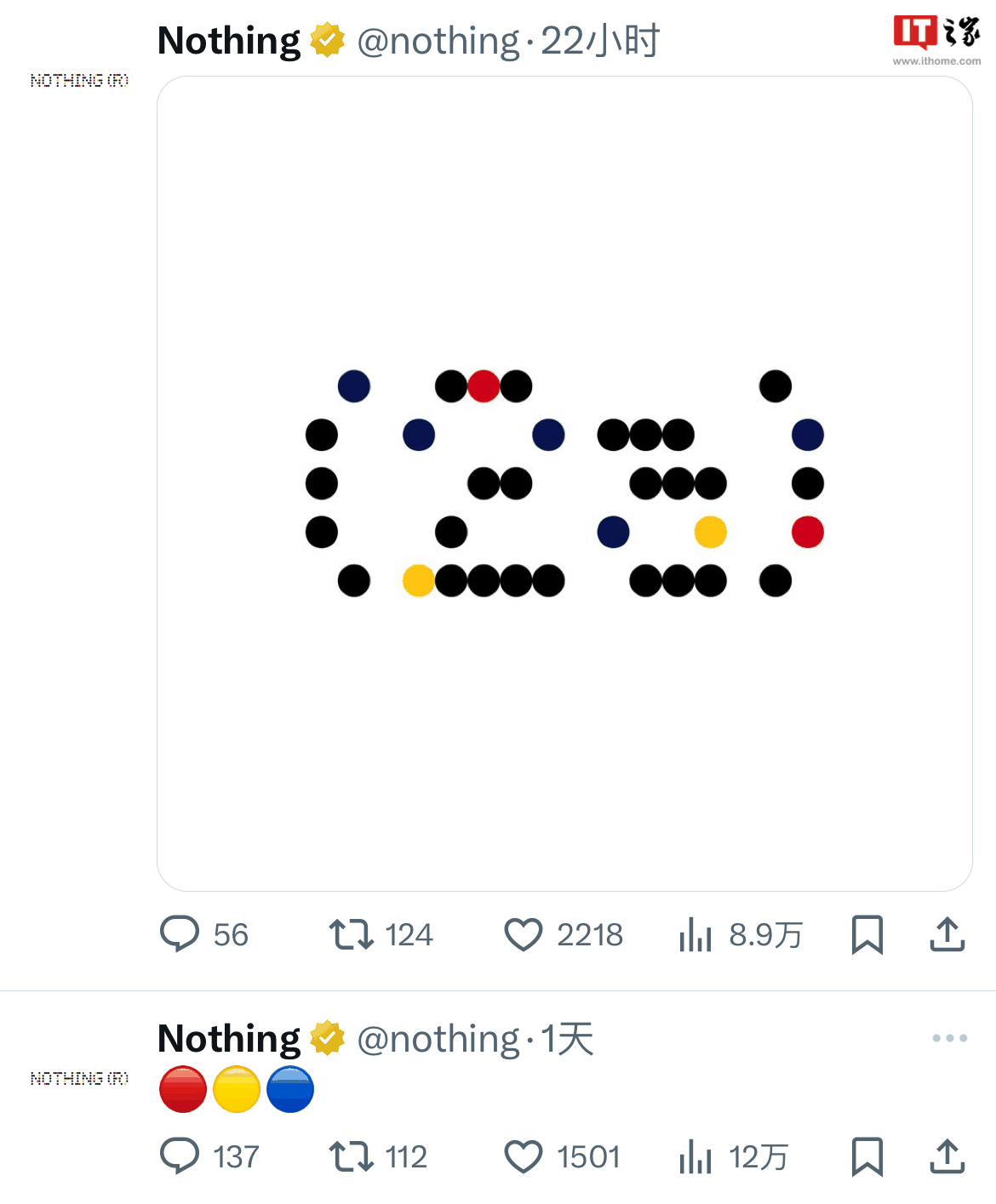Open @nothing's profile from the first tweet

coord(437,38)
